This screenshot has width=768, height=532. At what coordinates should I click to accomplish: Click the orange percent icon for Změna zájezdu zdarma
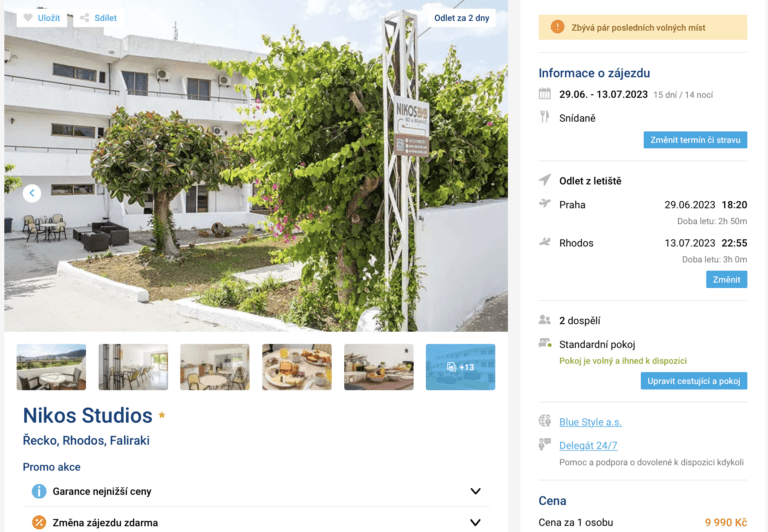39,522
